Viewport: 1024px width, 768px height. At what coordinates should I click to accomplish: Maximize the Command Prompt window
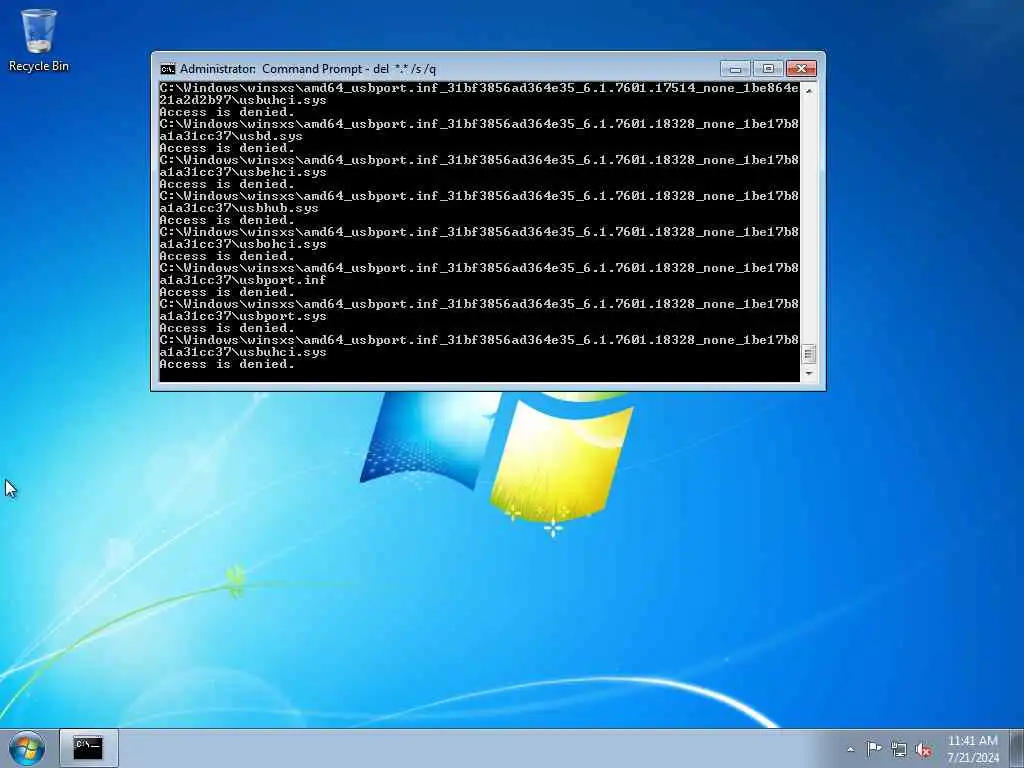coord(768,69)
